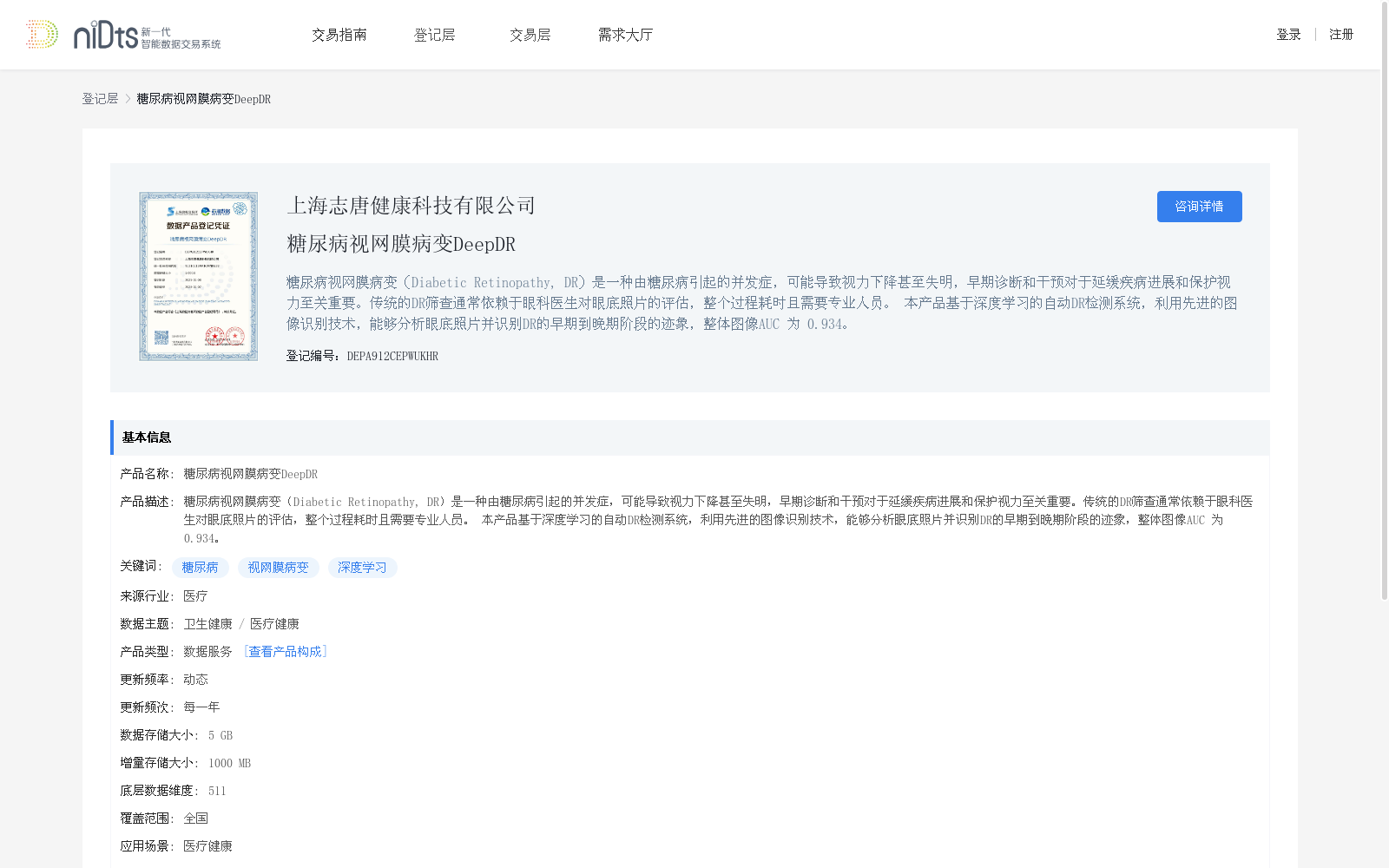Open the 交易层 menu
1389x868 pixels.
pyautogui.click(x=530, y=35)
